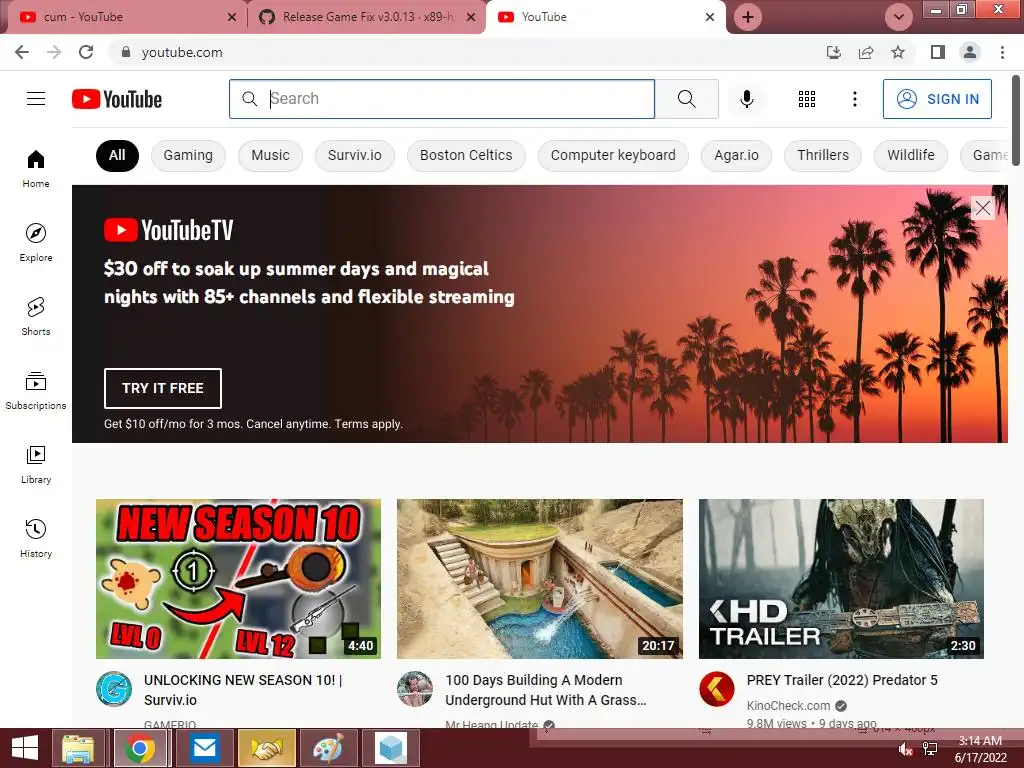The image size is (1024, 768).
Task: Filter by the Surviv.io chip
Action: (355, 155)
